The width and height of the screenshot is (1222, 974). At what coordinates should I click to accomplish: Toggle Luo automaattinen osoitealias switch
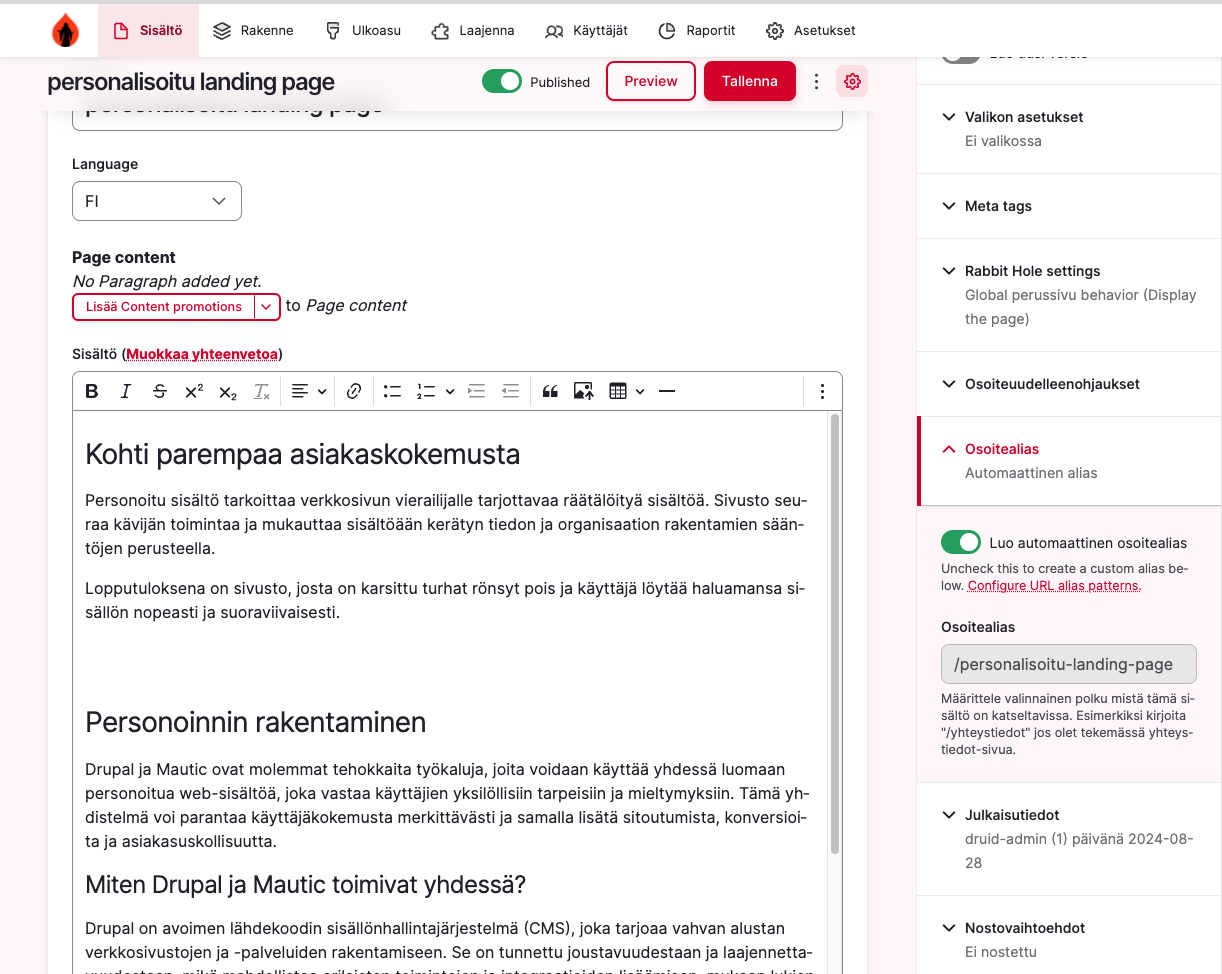tap(961, 542)
